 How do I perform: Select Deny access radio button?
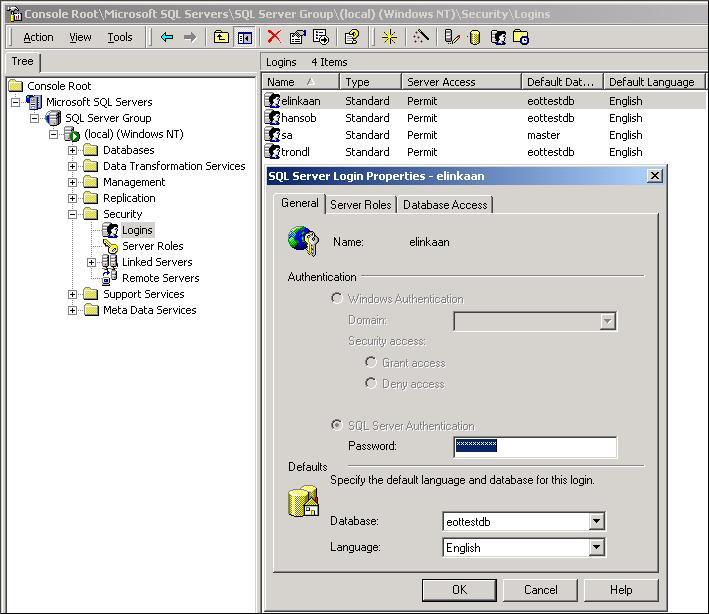coord(370,383)
